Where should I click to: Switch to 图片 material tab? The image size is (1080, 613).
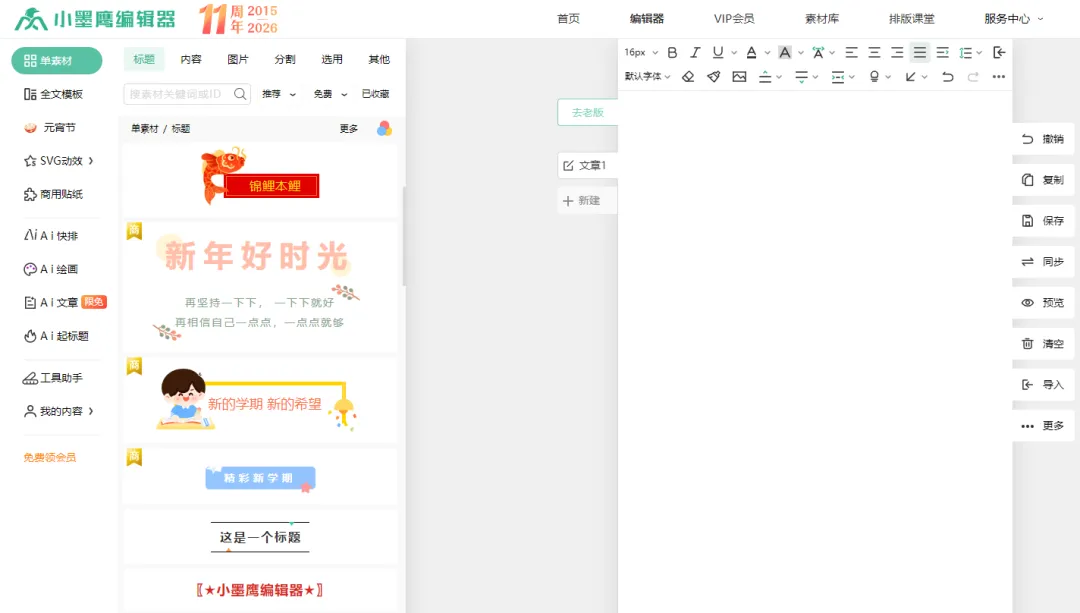tap(238, 59)
